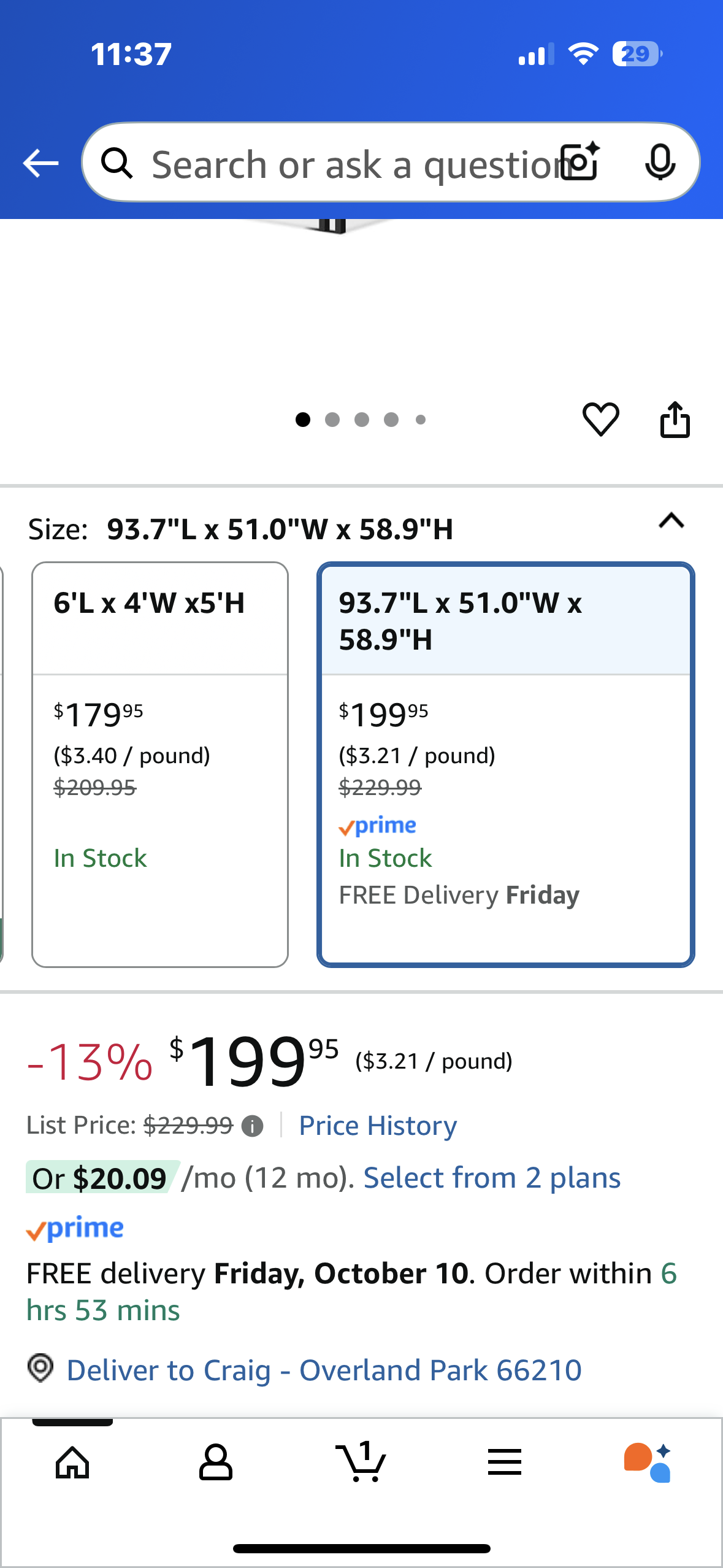Tap list price info icon

click(252, 1126)
